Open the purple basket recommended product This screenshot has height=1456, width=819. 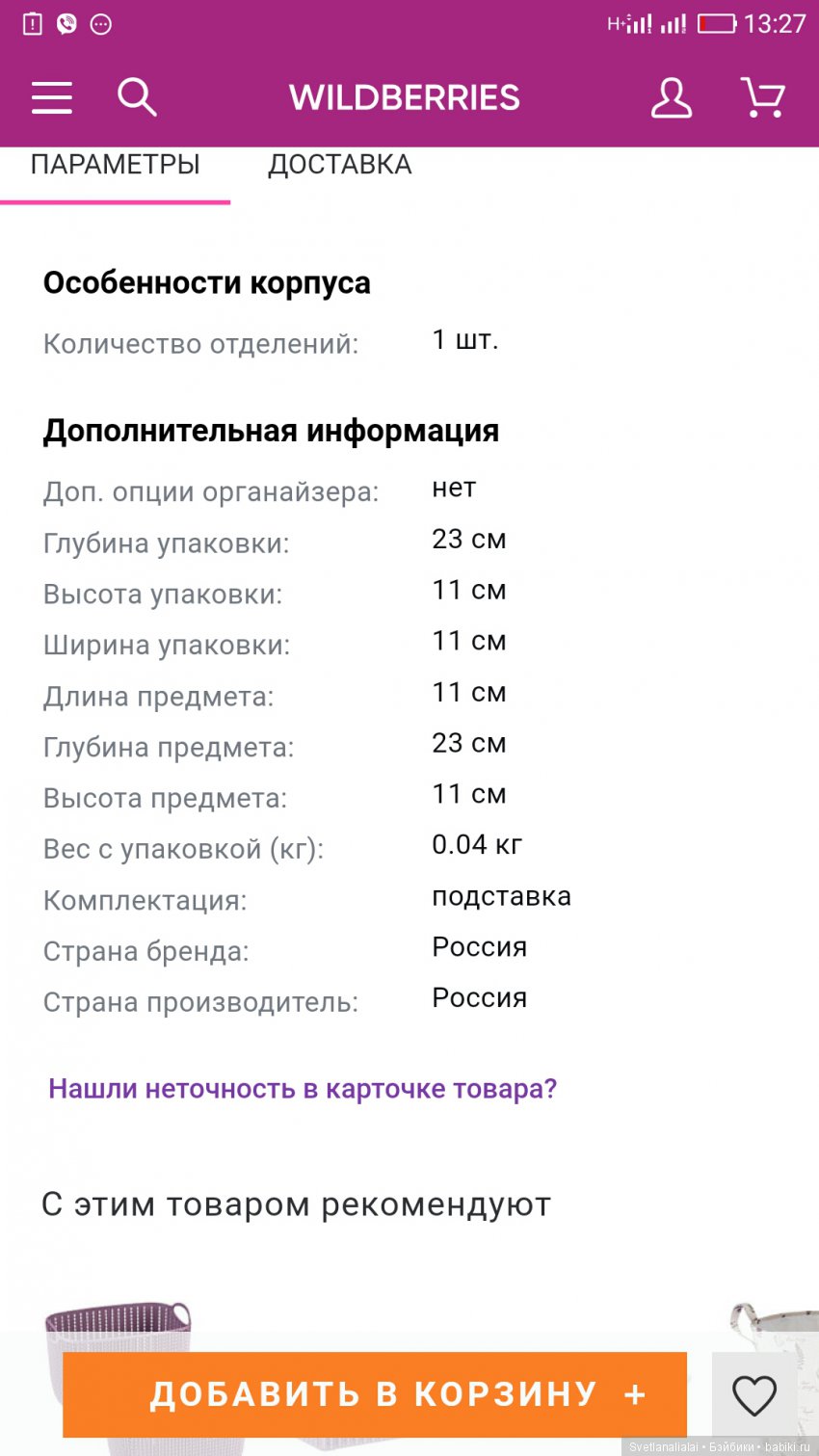point(119,1330)
